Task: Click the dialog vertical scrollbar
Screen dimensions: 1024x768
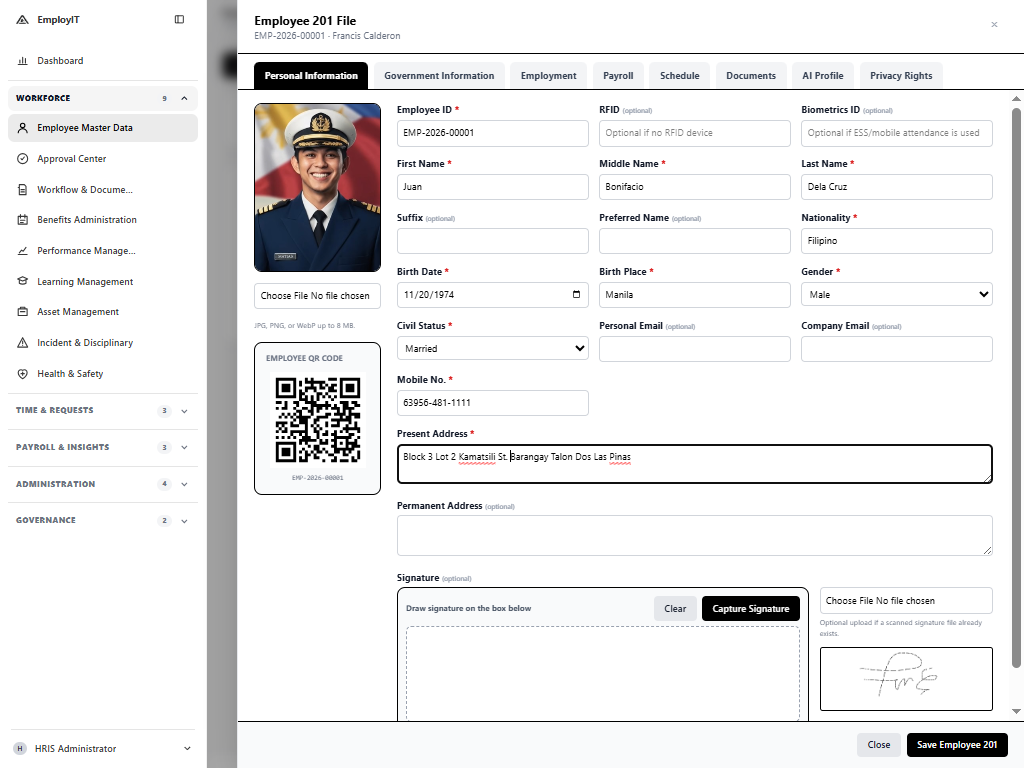Action: (x=1016, y=388)
